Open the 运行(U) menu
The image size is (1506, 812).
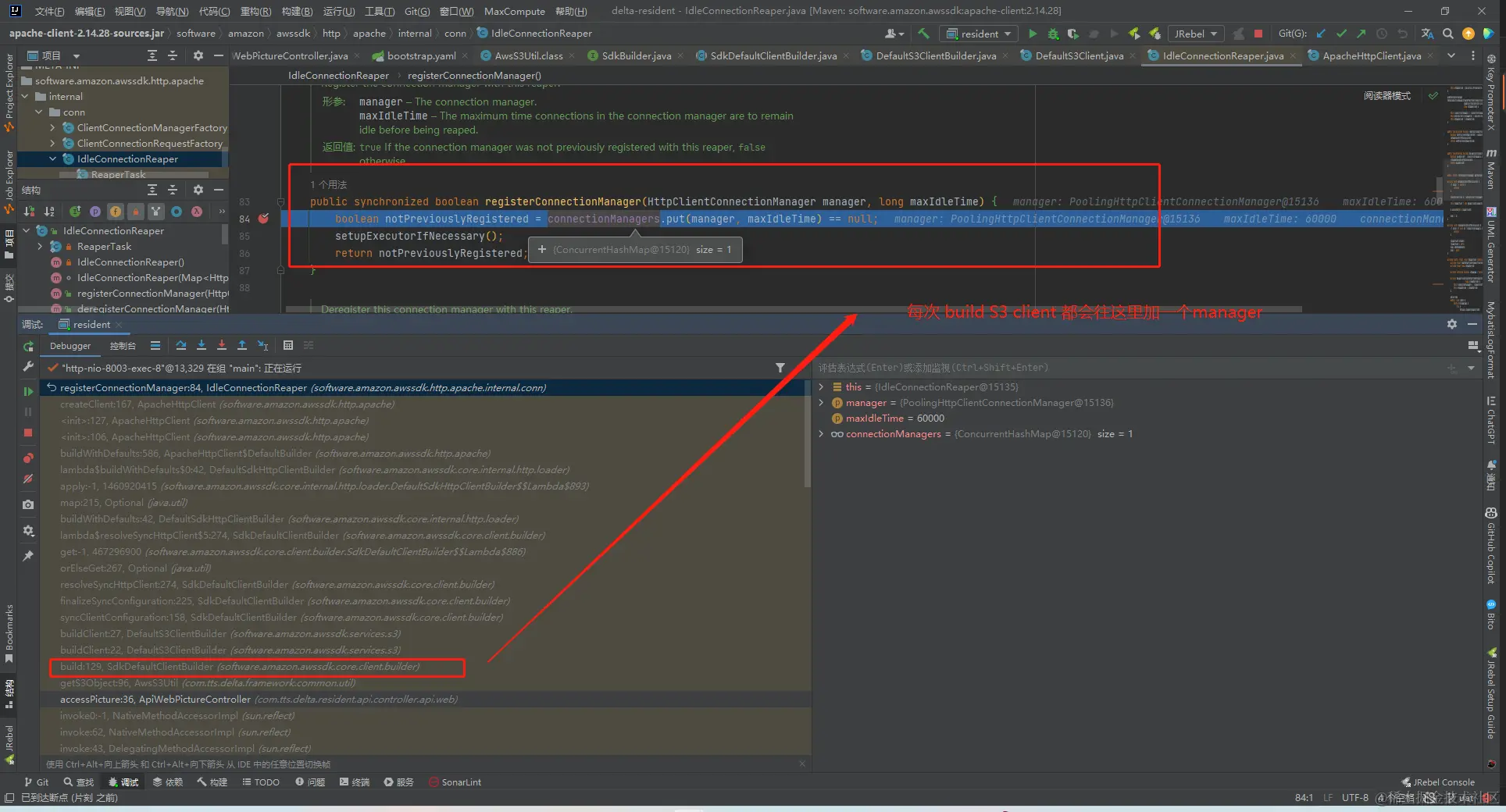coord(338,11)
